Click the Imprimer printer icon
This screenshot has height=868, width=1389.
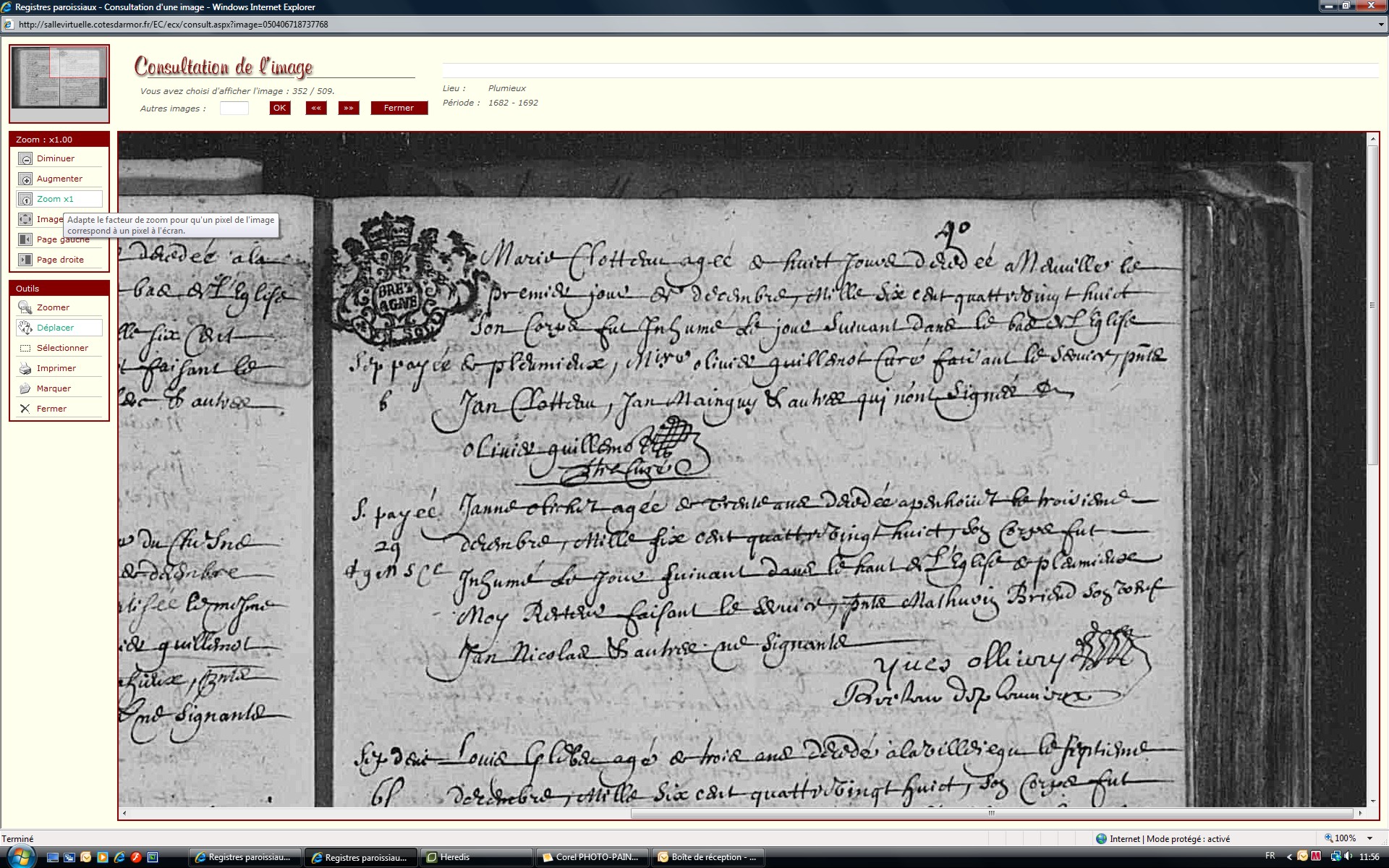(25, 368)
